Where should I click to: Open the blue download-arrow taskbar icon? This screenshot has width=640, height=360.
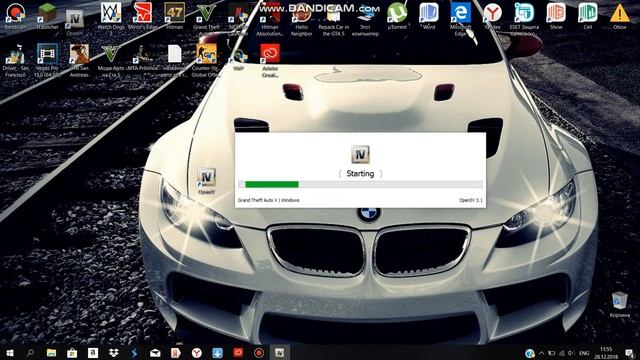pos(218,353)
